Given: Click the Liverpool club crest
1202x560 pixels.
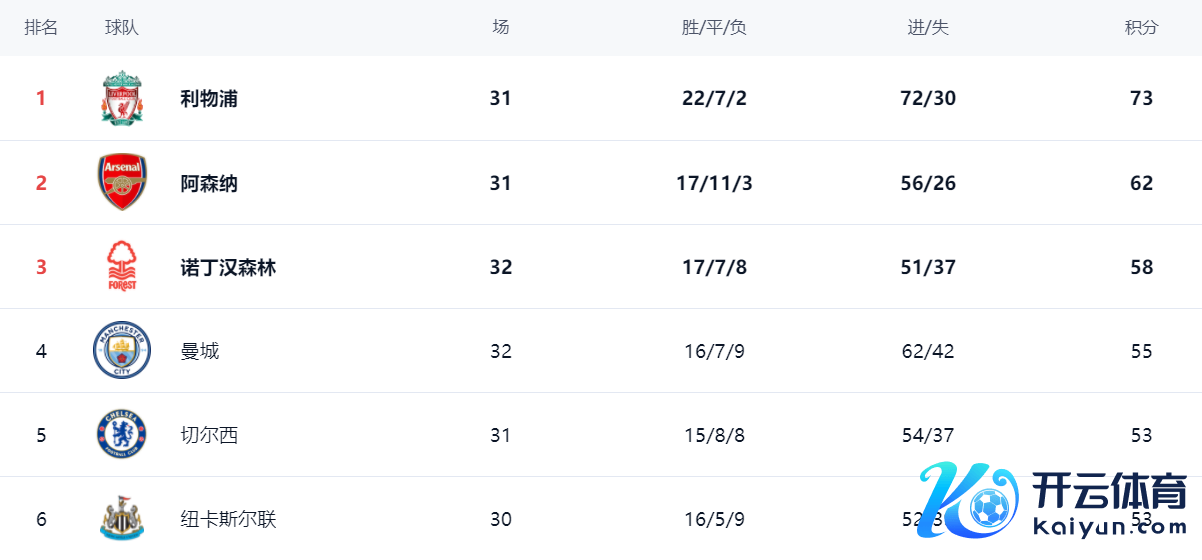Looking at the screenshot, I should (122, 98).
